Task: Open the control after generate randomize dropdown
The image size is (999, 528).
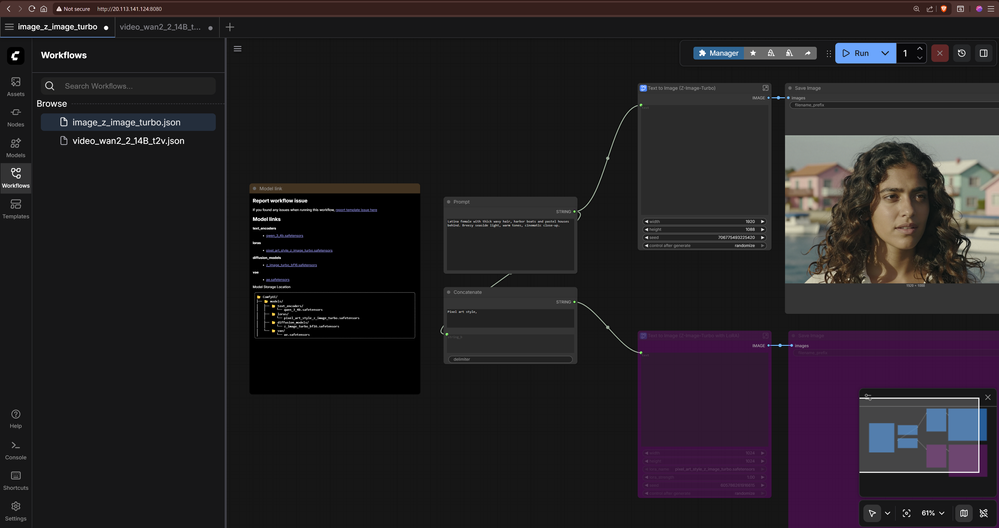Action: [x=705, y=245]
